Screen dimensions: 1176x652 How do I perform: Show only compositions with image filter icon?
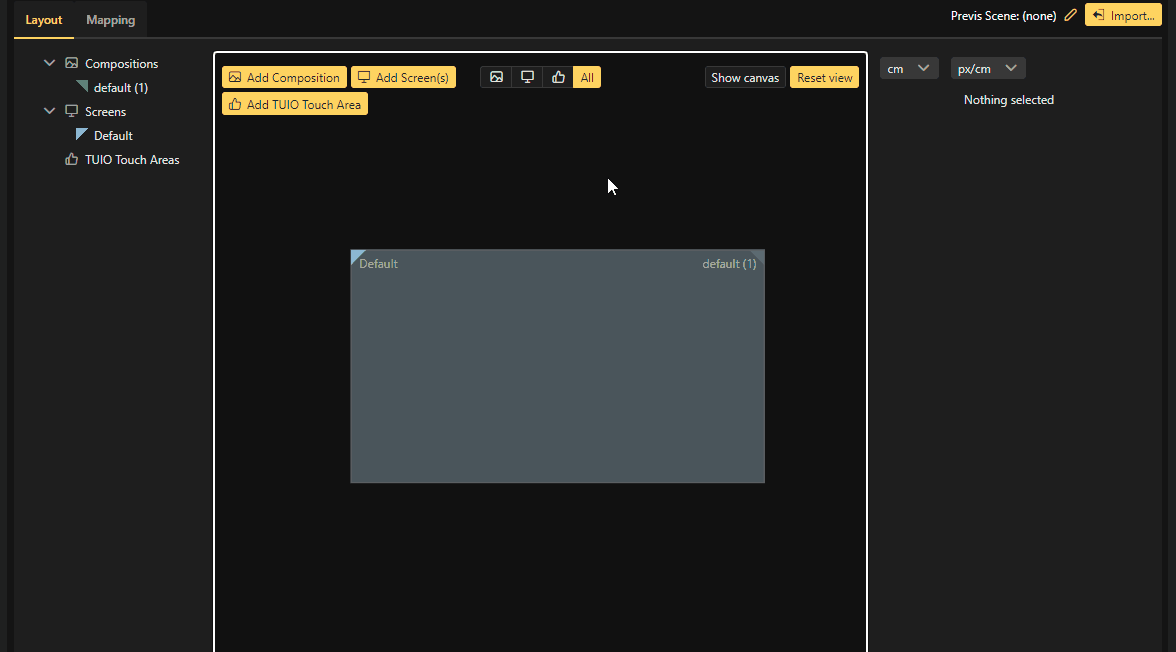496,77
